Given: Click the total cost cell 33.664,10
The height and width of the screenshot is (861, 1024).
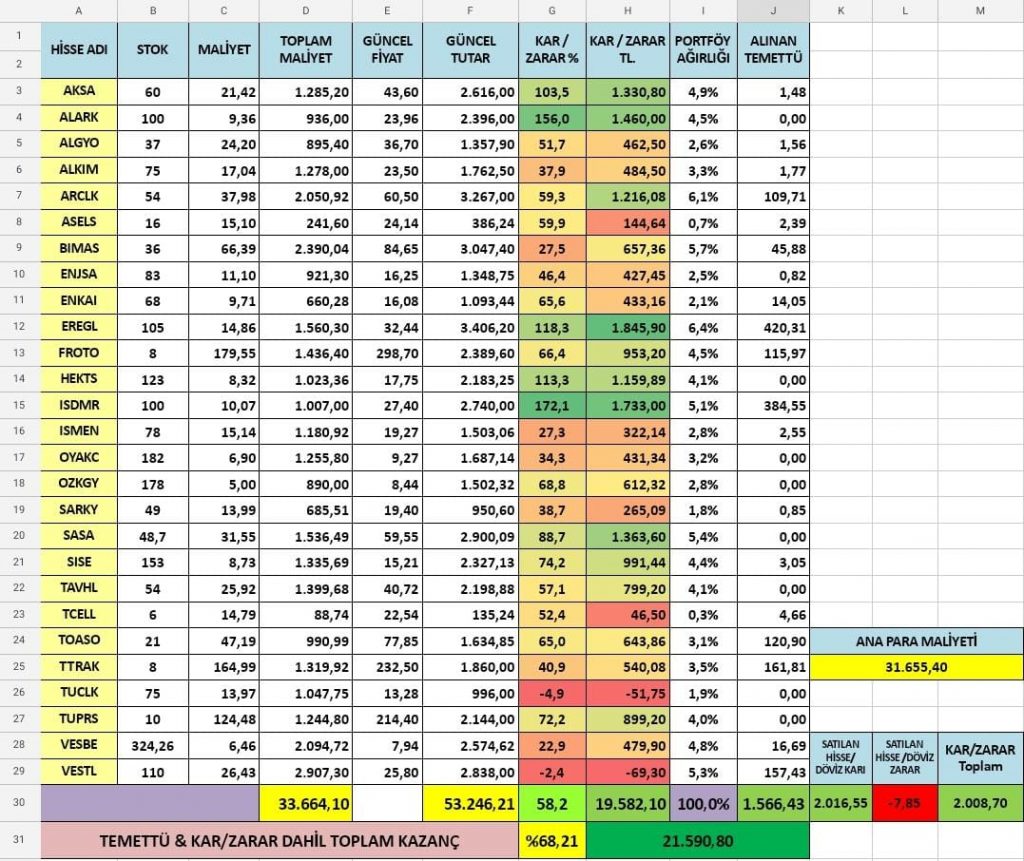Looking at the screenshot, I should (x=305, y=802).
